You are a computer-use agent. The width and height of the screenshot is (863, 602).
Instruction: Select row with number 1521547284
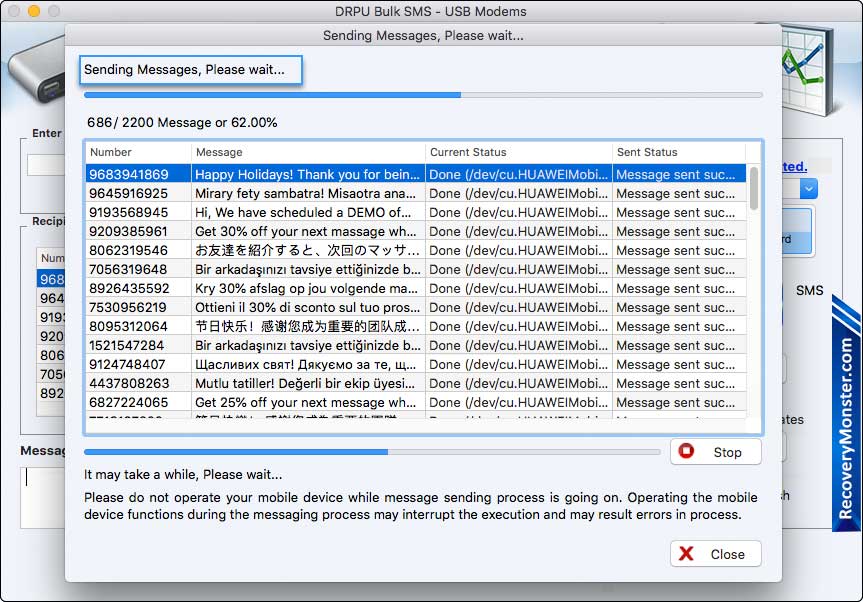[x=416, y=346]
